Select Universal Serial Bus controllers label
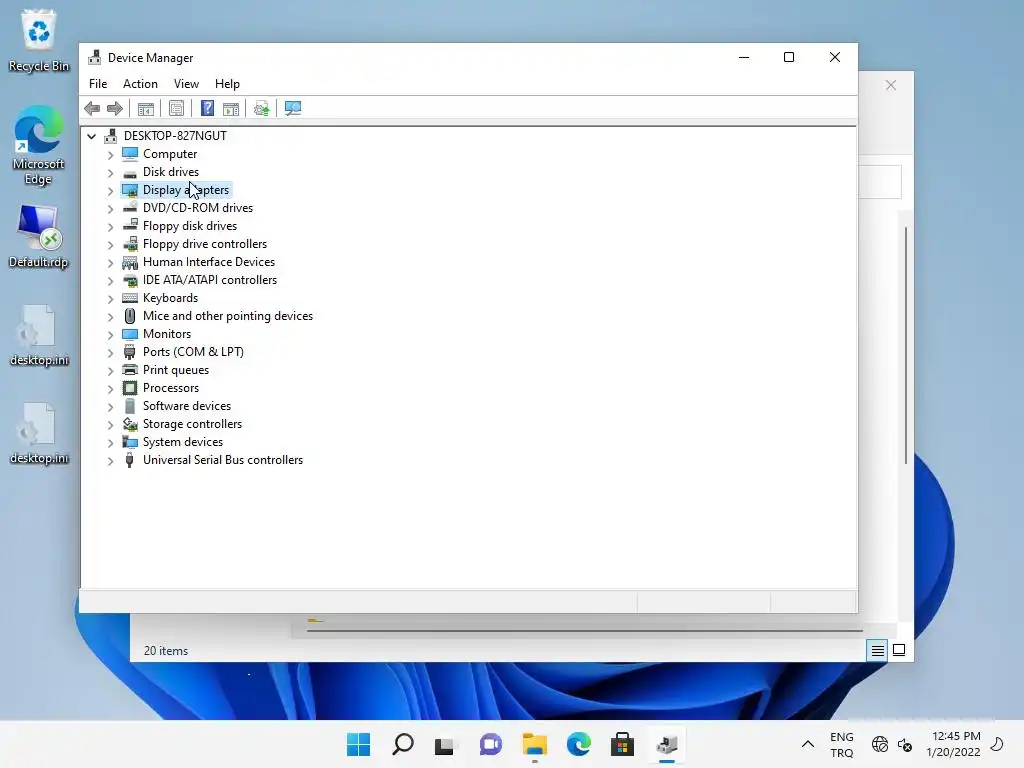Image resolution: width=1024 pixels, height=768 pixels. tap(223, 460)
